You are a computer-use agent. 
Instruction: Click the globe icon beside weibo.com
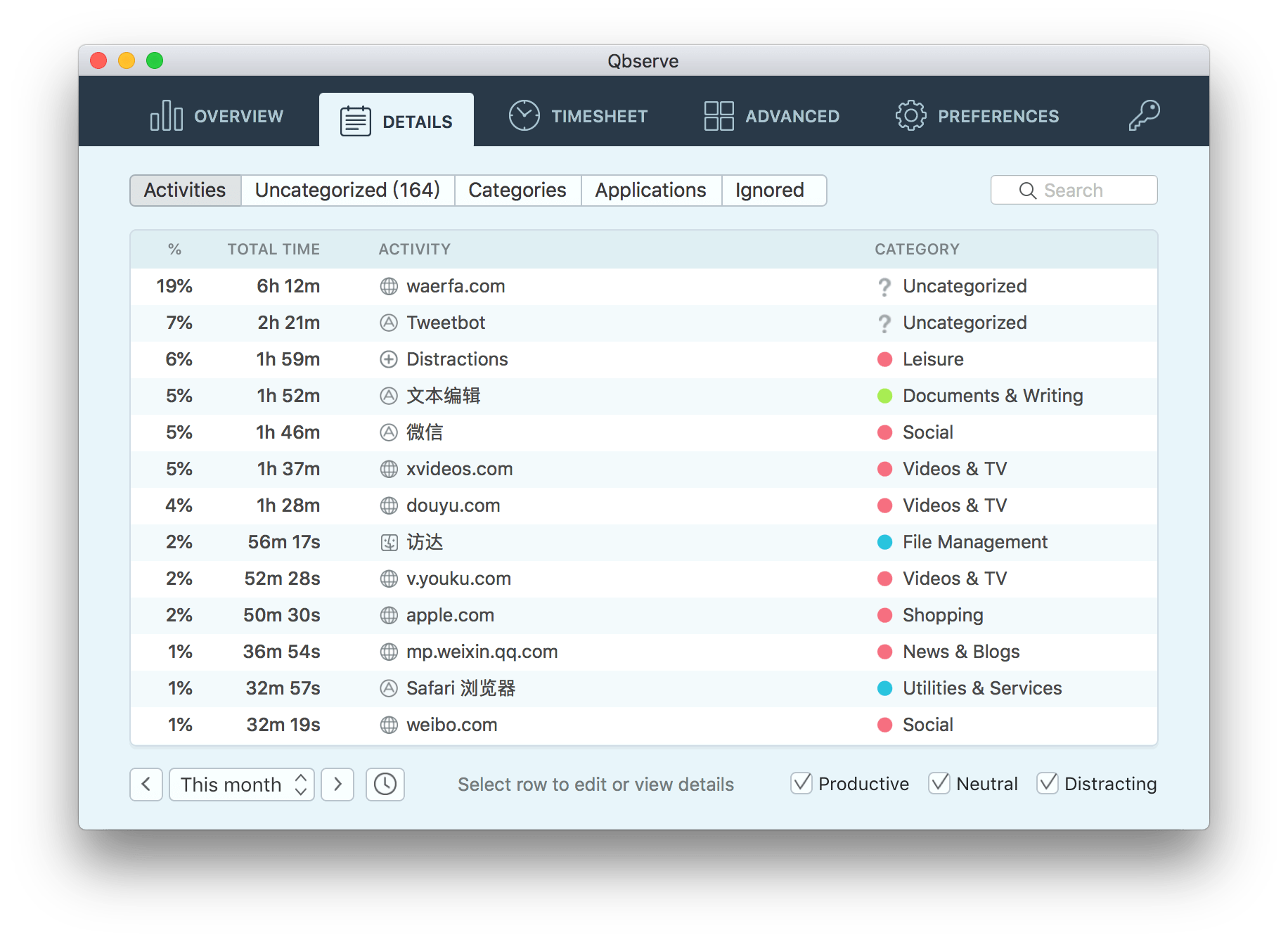pyautogui.click(x=389, y=725)
